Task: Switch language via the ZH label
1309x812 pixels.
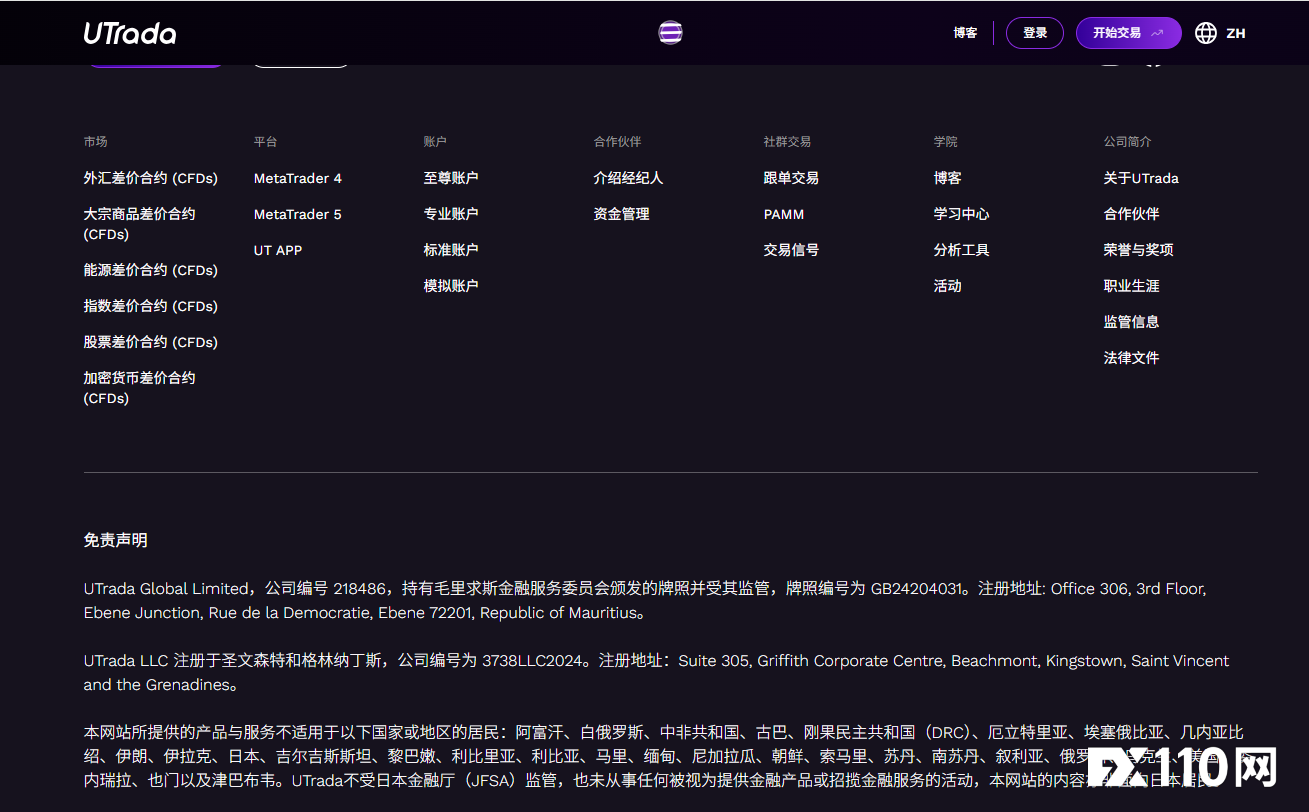Action: pos(1236,33)
